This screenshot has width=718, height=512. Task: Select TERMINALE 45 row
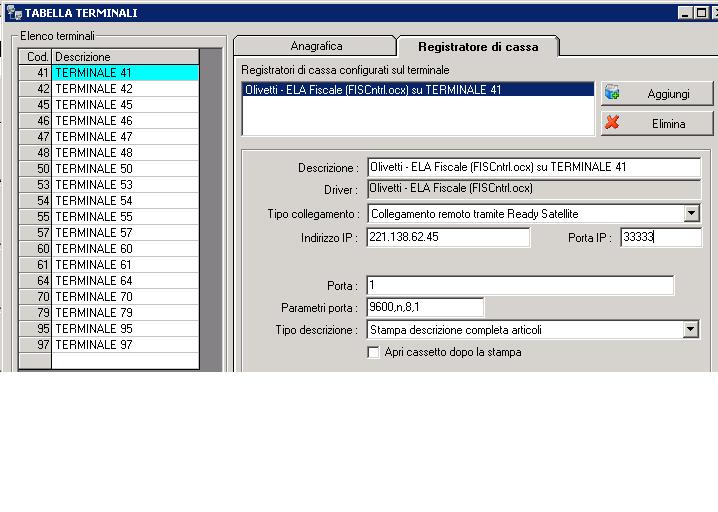pos(109,105)
